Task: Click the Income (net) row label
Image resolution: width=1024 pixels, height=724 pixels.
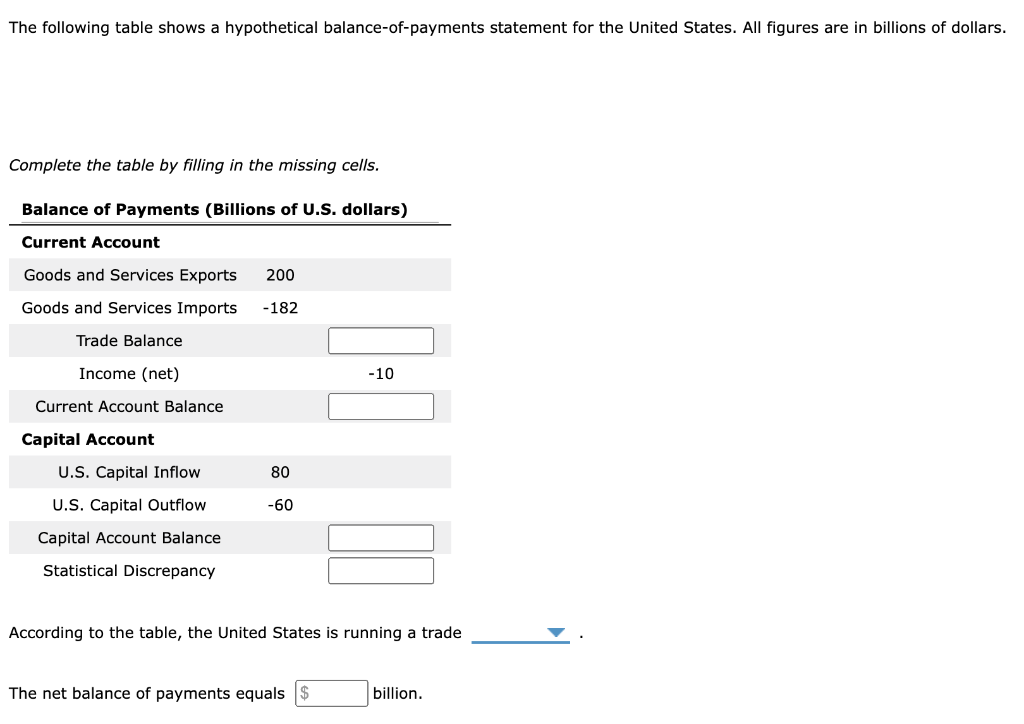Action: click(129, 373)
